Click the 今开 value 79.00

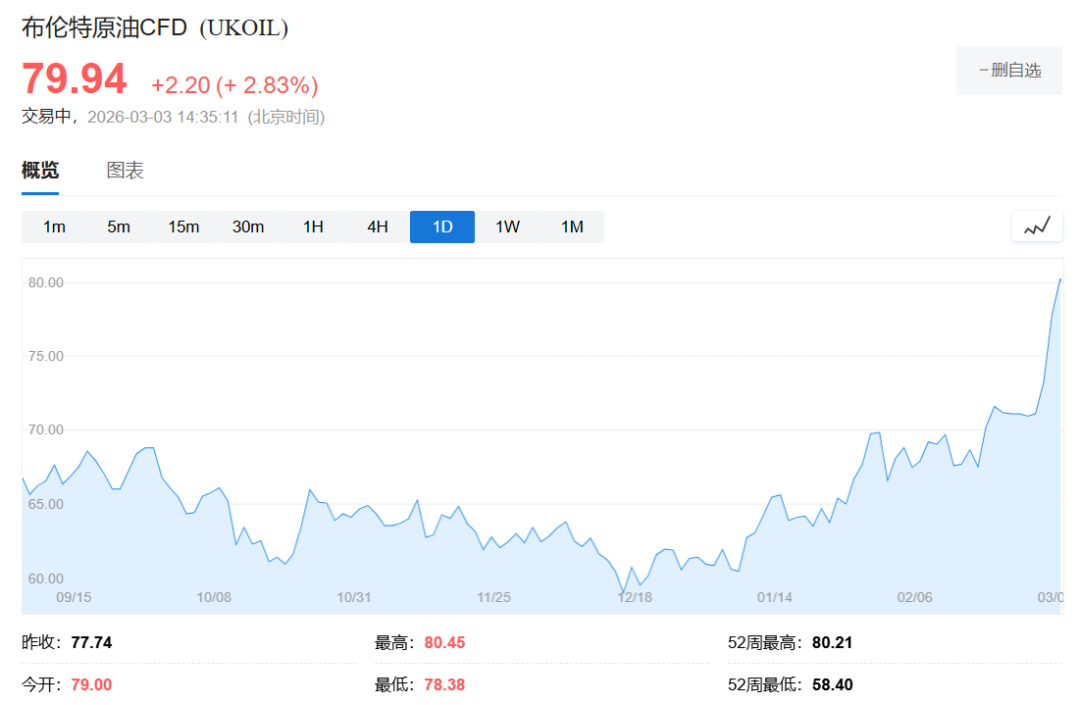91,684
